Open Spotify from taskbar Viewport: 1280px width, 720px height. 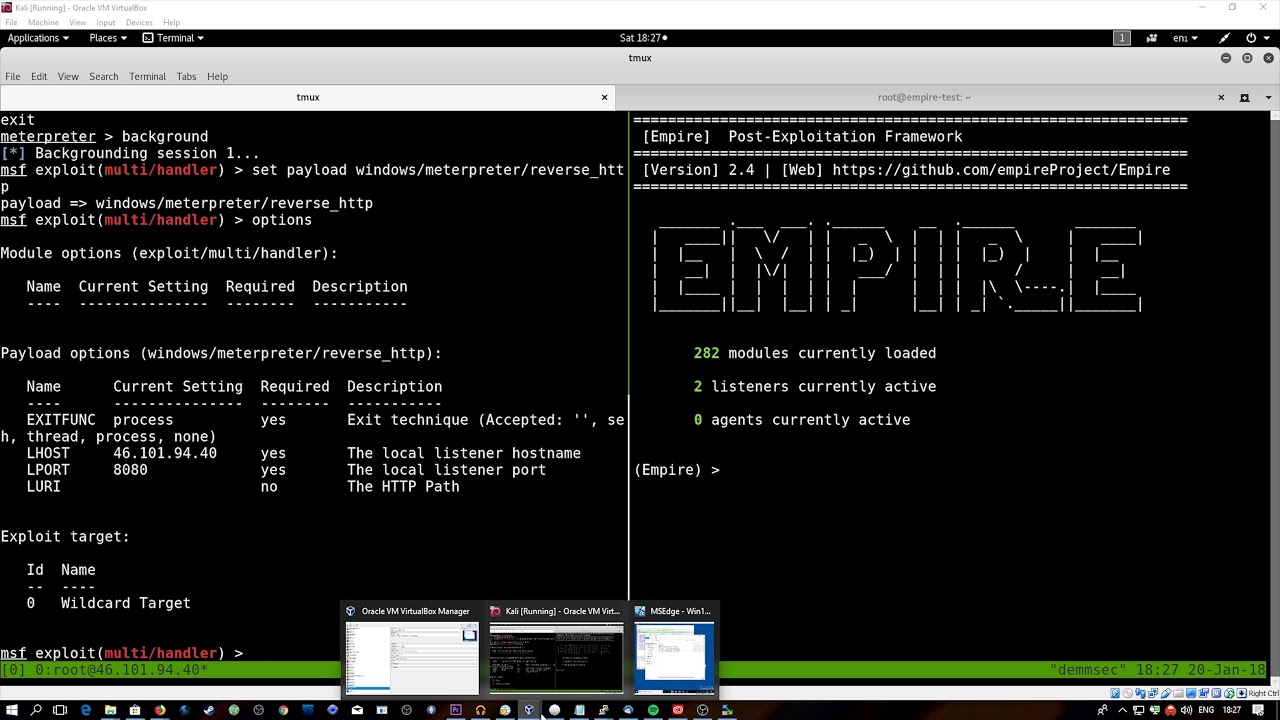click(653, 710)
